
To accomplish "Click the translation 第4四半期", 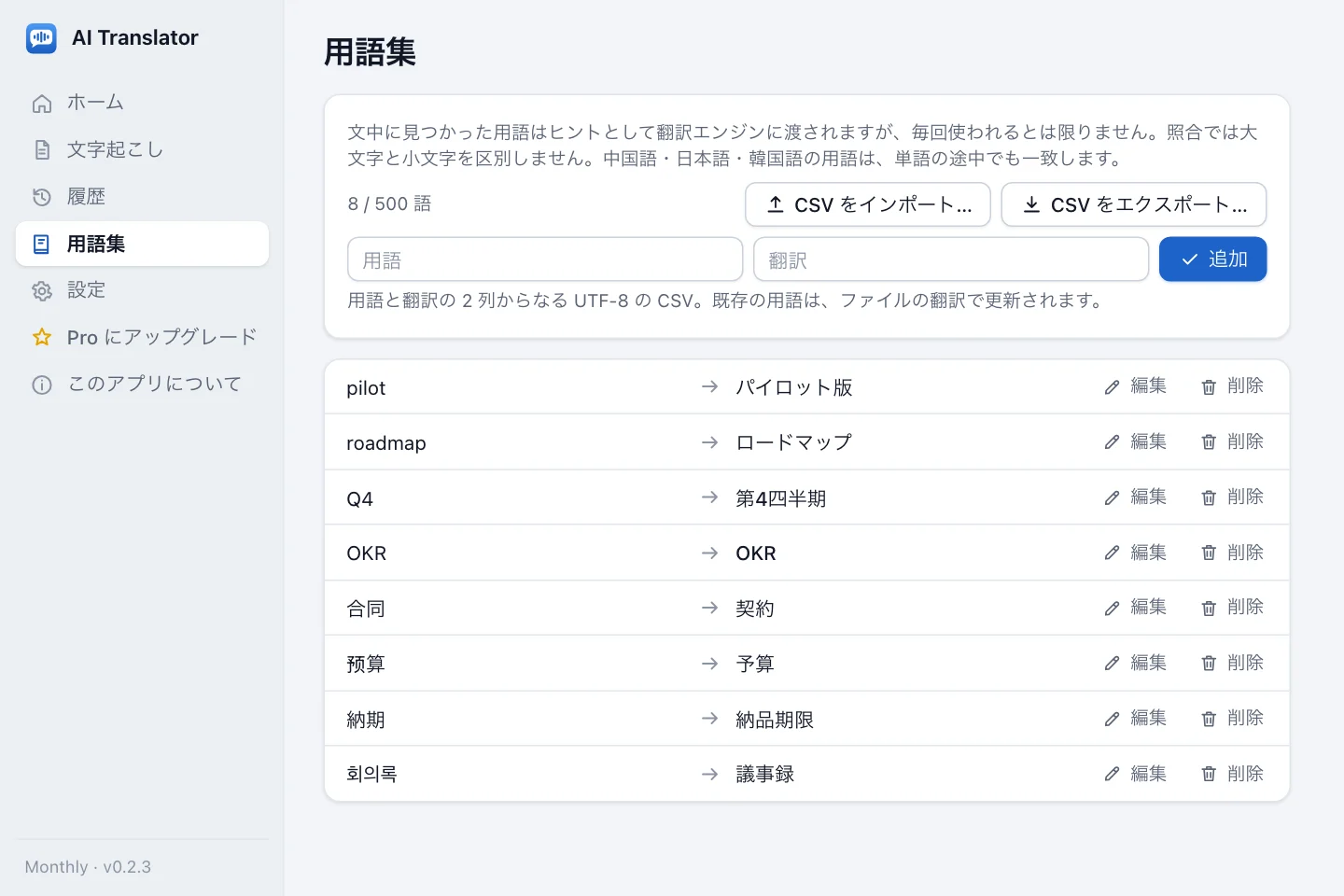I will click(x=781, y=498).
